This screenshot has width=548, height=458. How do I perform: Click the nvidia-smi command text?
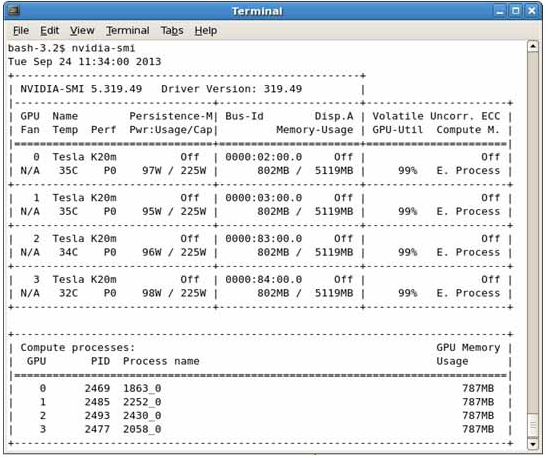click(x=103, y=48)
